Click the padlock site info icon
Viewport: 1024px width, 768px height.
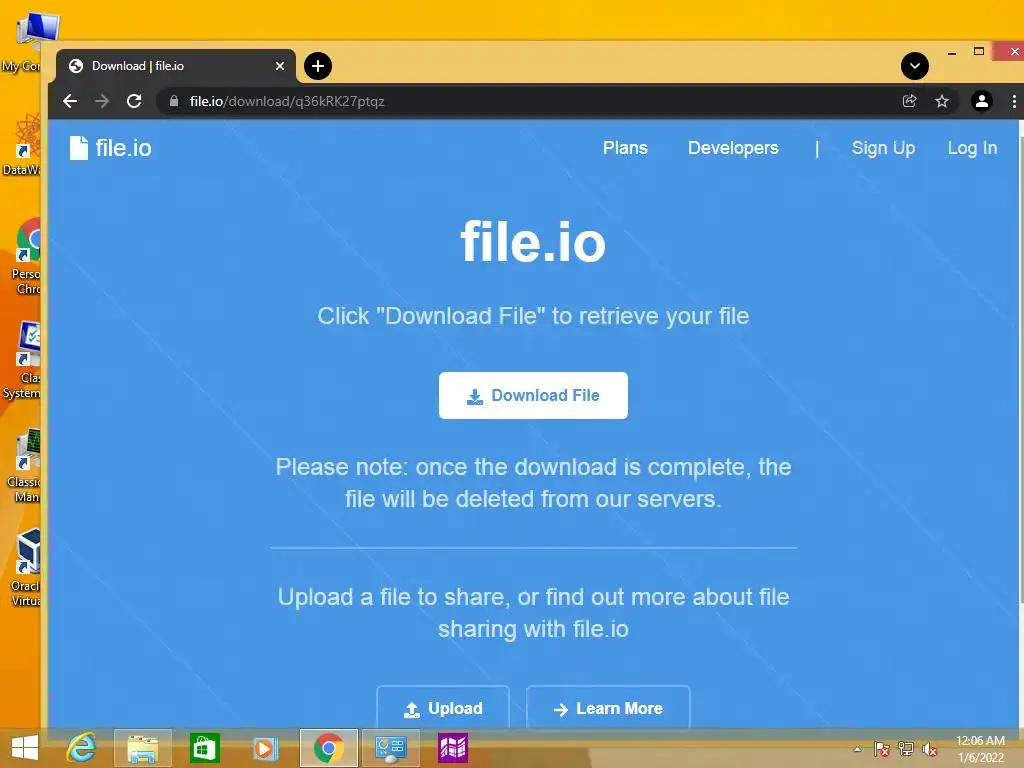click(x=174, y=101)
